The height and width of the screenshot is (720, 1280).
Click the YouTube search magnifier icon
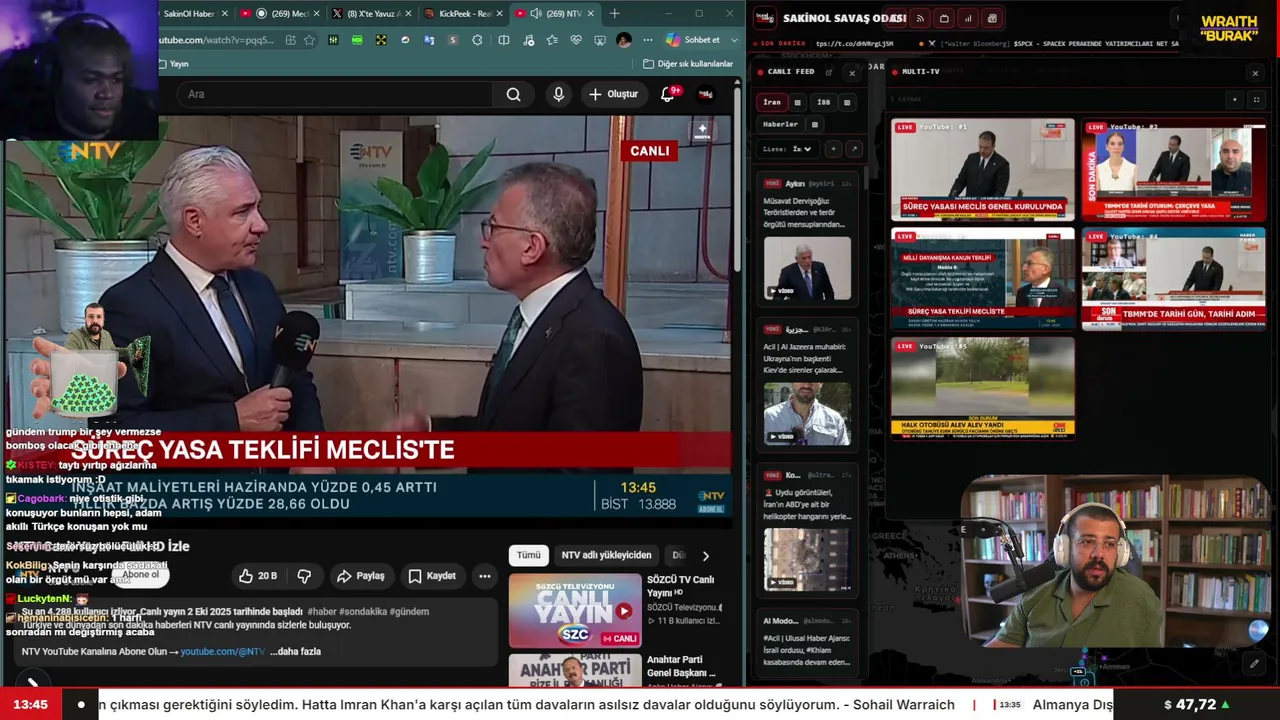pos(513,94)
